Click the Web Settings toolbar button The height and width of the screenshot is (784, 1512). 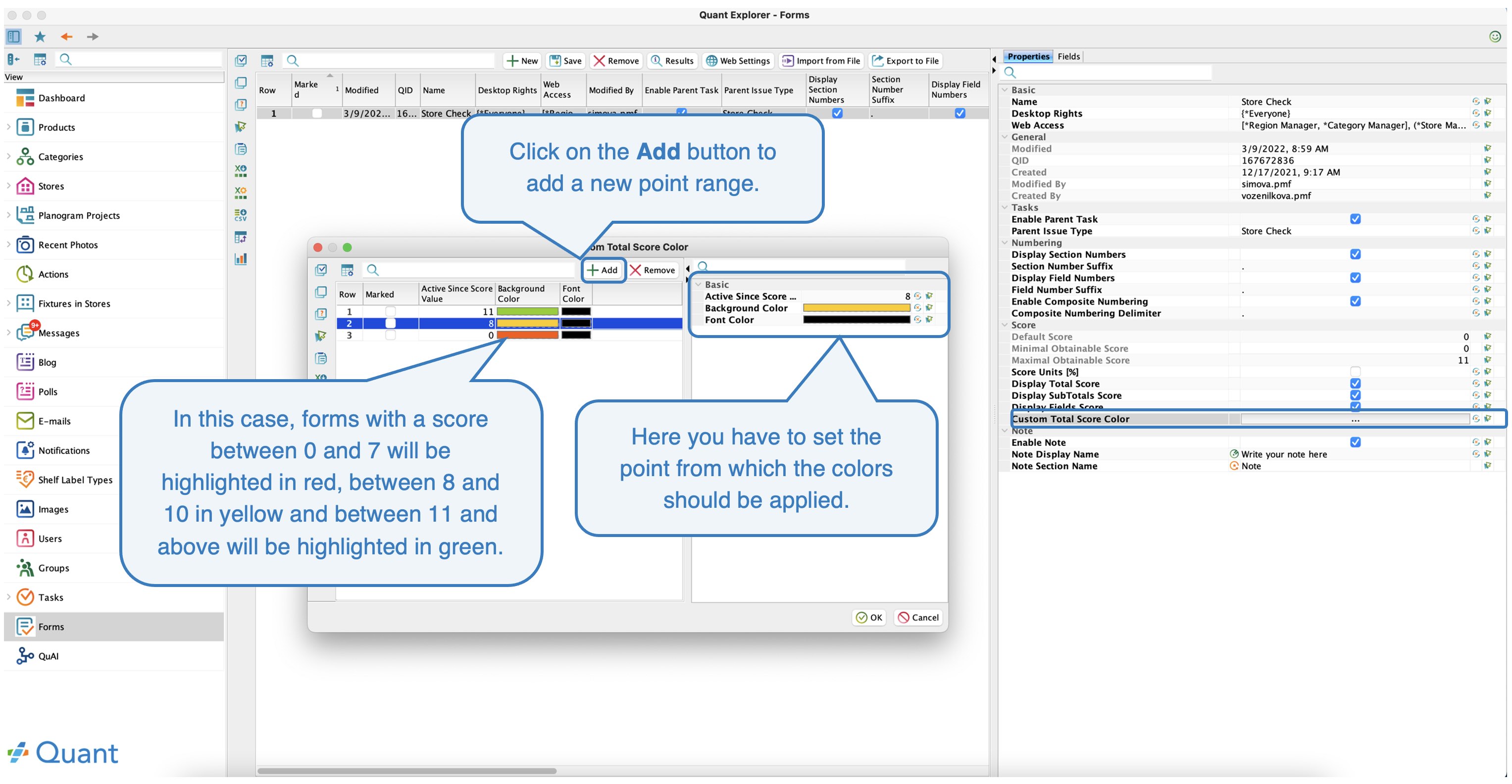(x=738, y=60)
